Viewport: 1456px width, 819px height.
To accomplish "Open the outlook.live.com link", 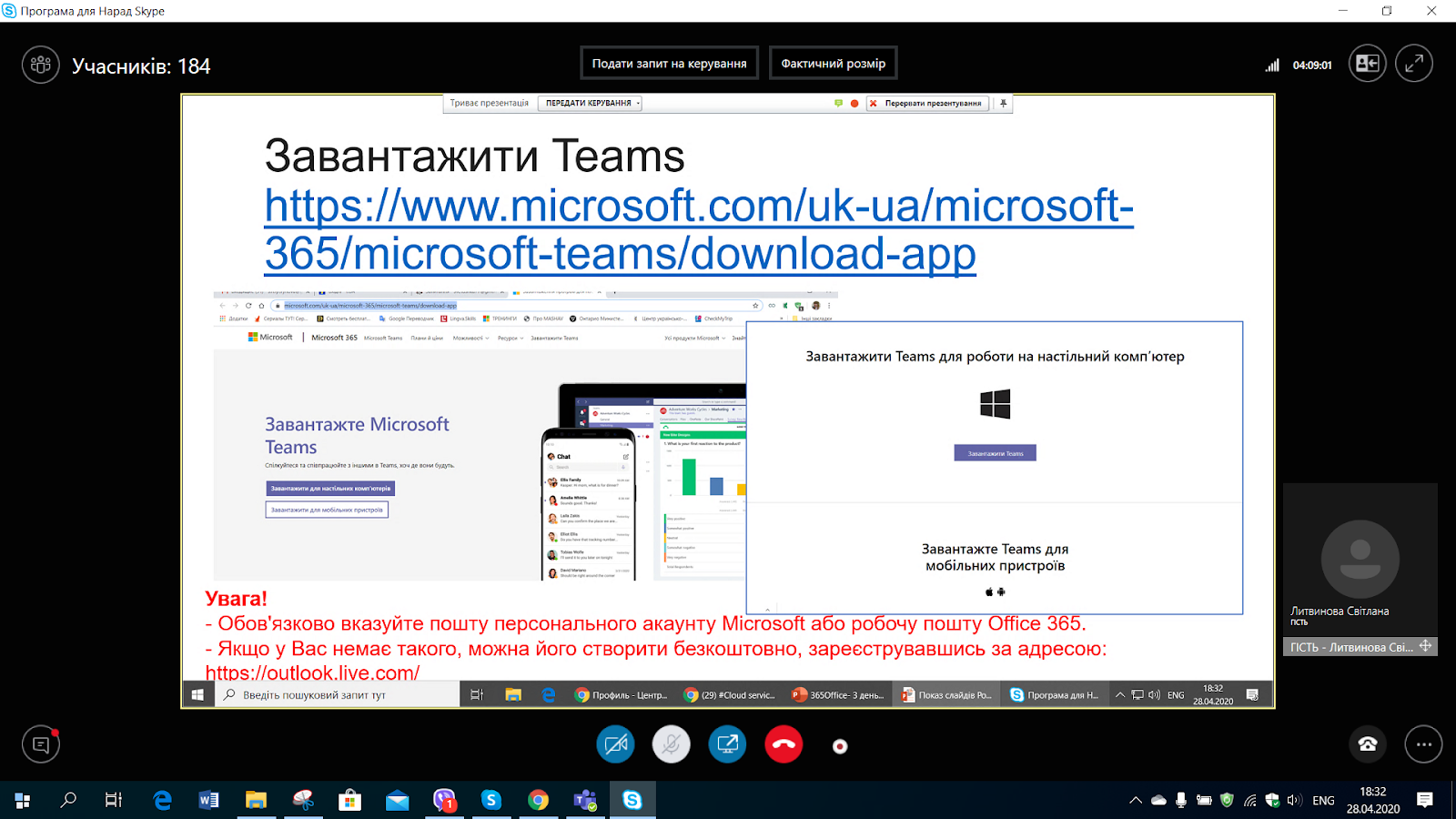I will tap(312, 673).
